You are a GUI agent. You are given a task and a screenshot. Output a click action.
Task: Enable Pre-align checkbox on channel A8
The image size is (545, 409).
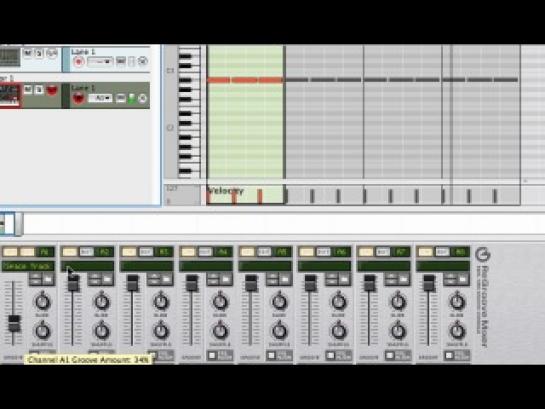449,355
